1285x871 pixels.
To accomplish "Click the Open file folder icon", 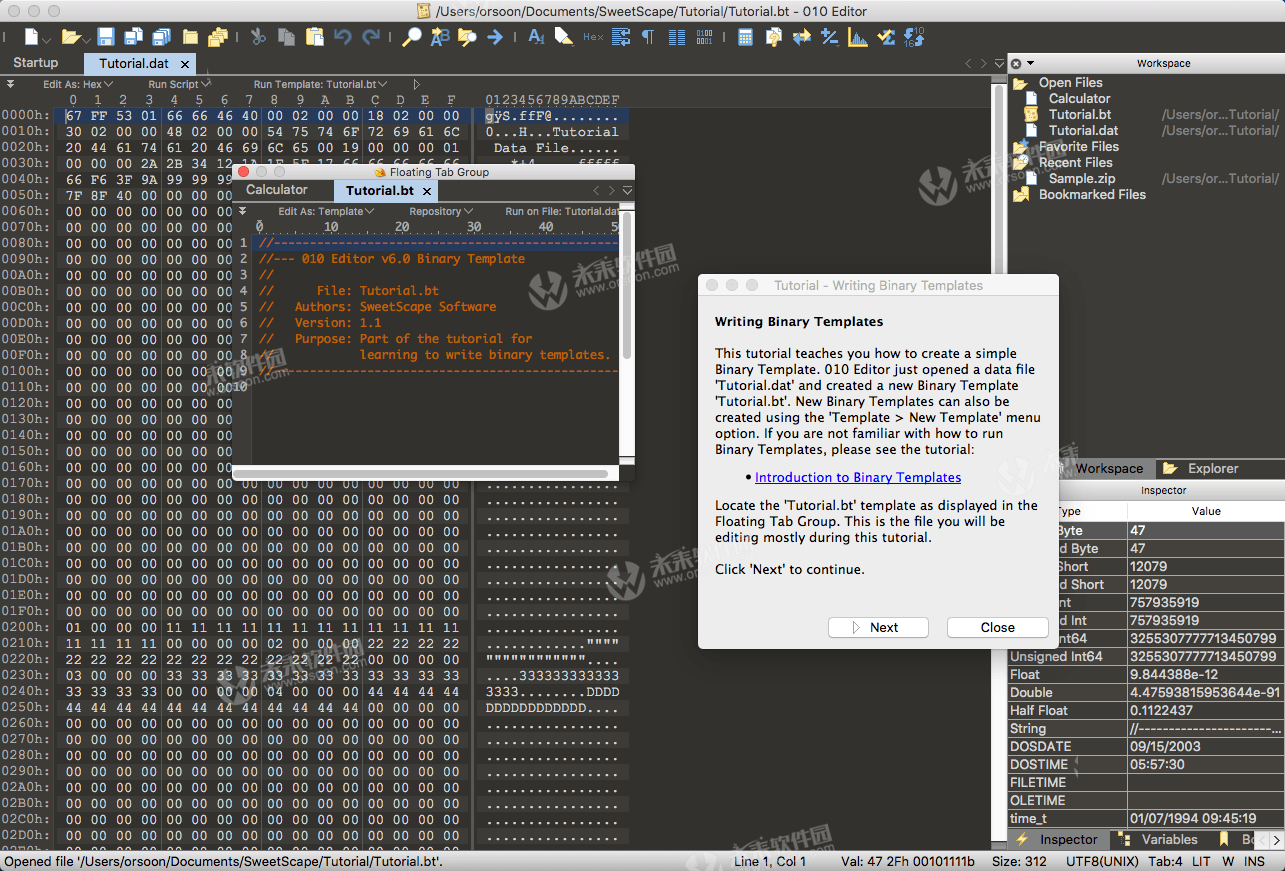I will tap(70, 37).
